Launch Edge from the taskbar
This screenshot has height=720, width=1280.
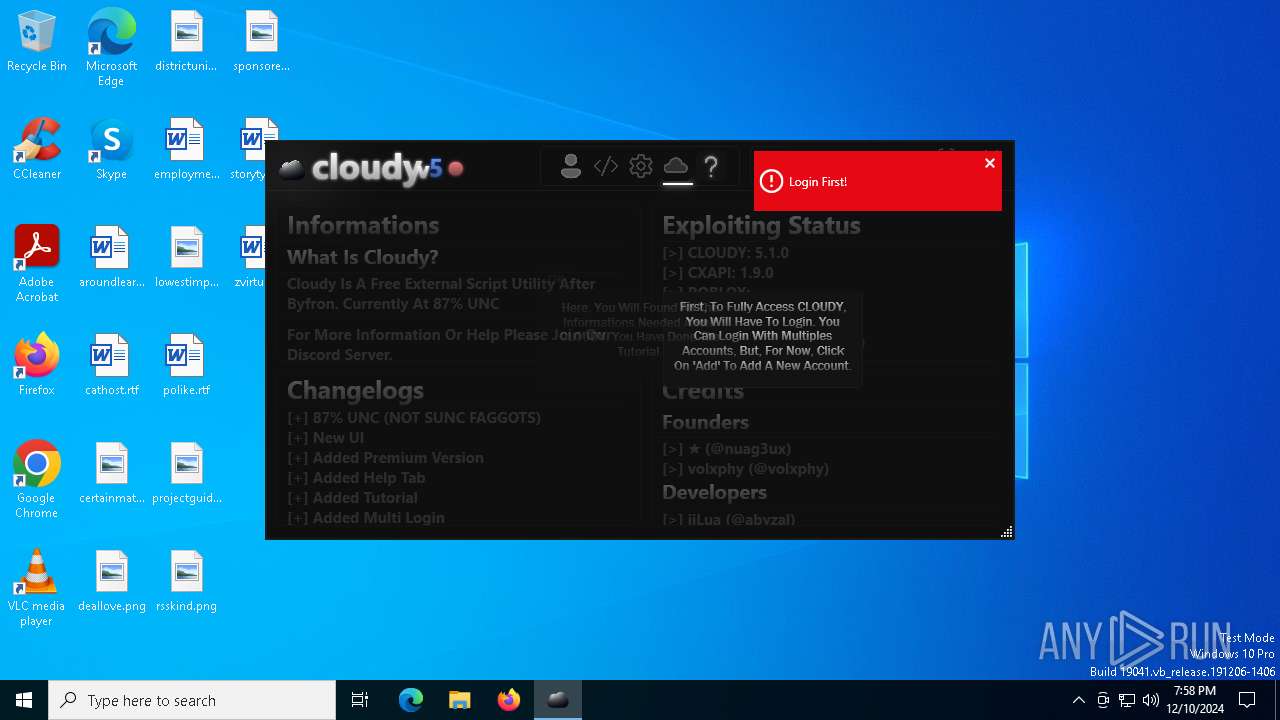point(411,700)
